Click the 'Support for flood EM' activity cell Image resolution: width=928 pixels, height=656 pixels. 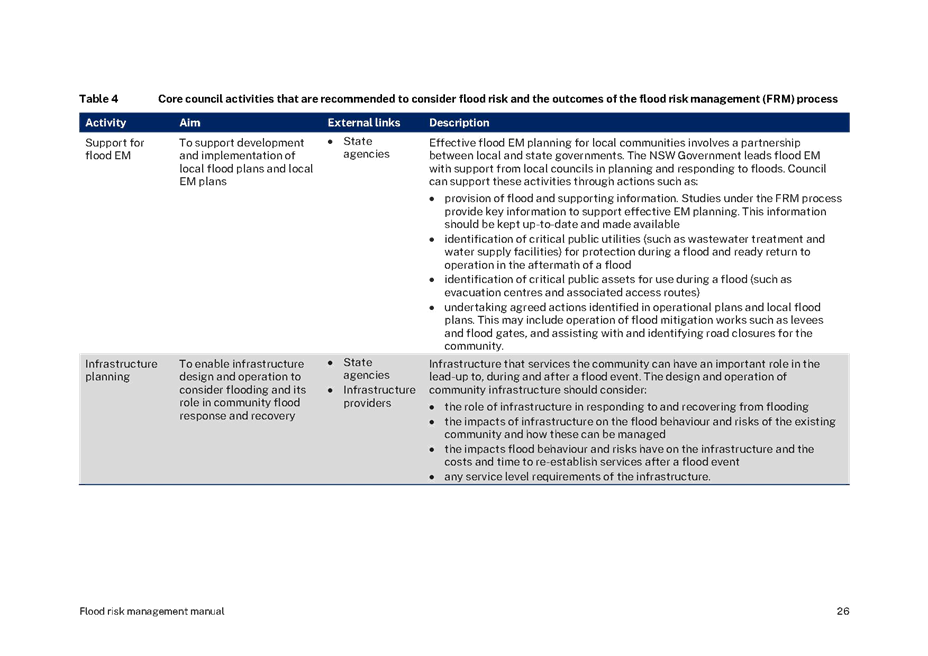pos(115,149)
